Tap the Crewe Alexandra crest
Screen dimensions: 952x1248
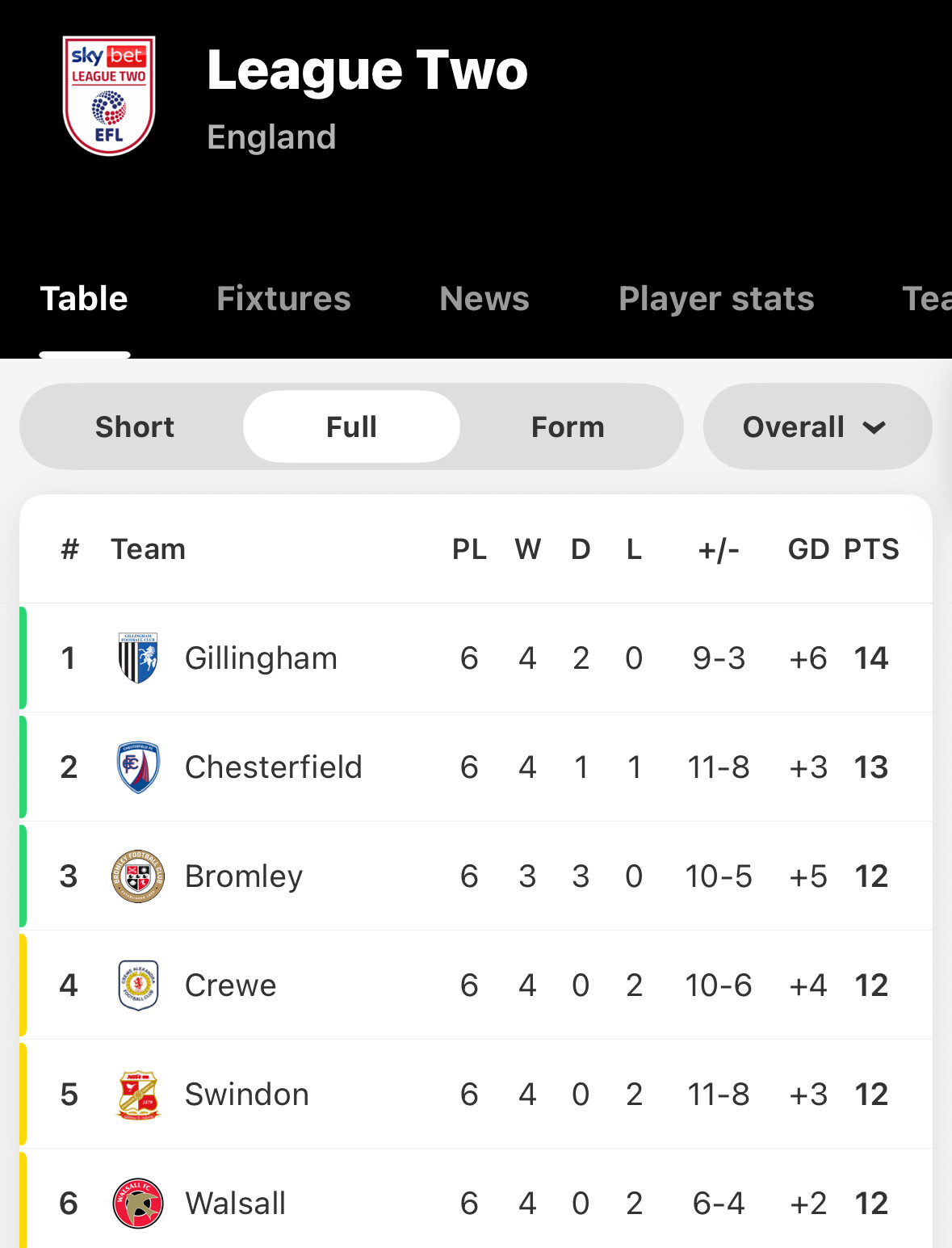138,985
